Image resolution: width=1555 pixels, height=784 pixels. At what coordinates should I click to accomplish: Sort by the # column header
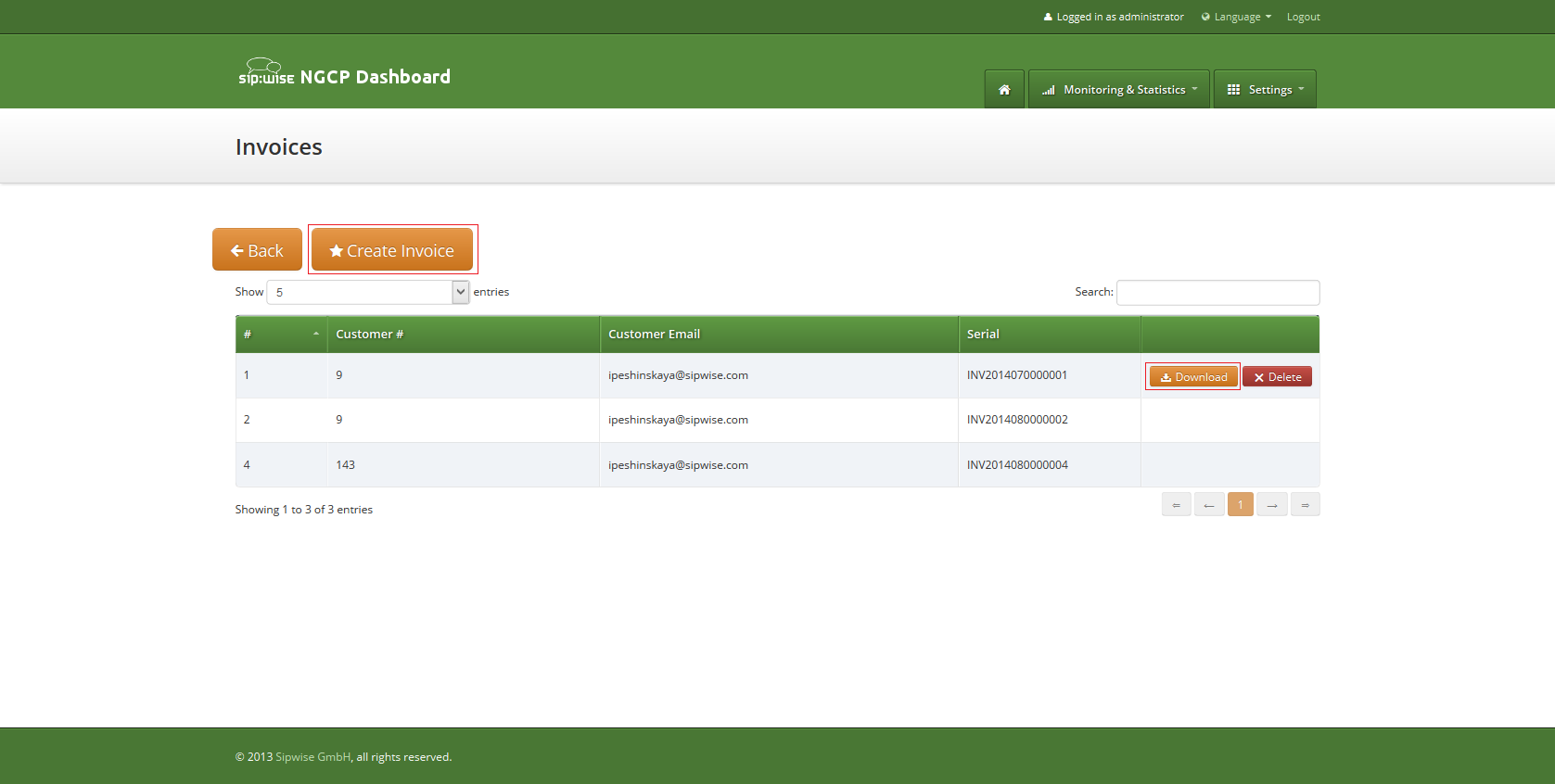(281, 335)
